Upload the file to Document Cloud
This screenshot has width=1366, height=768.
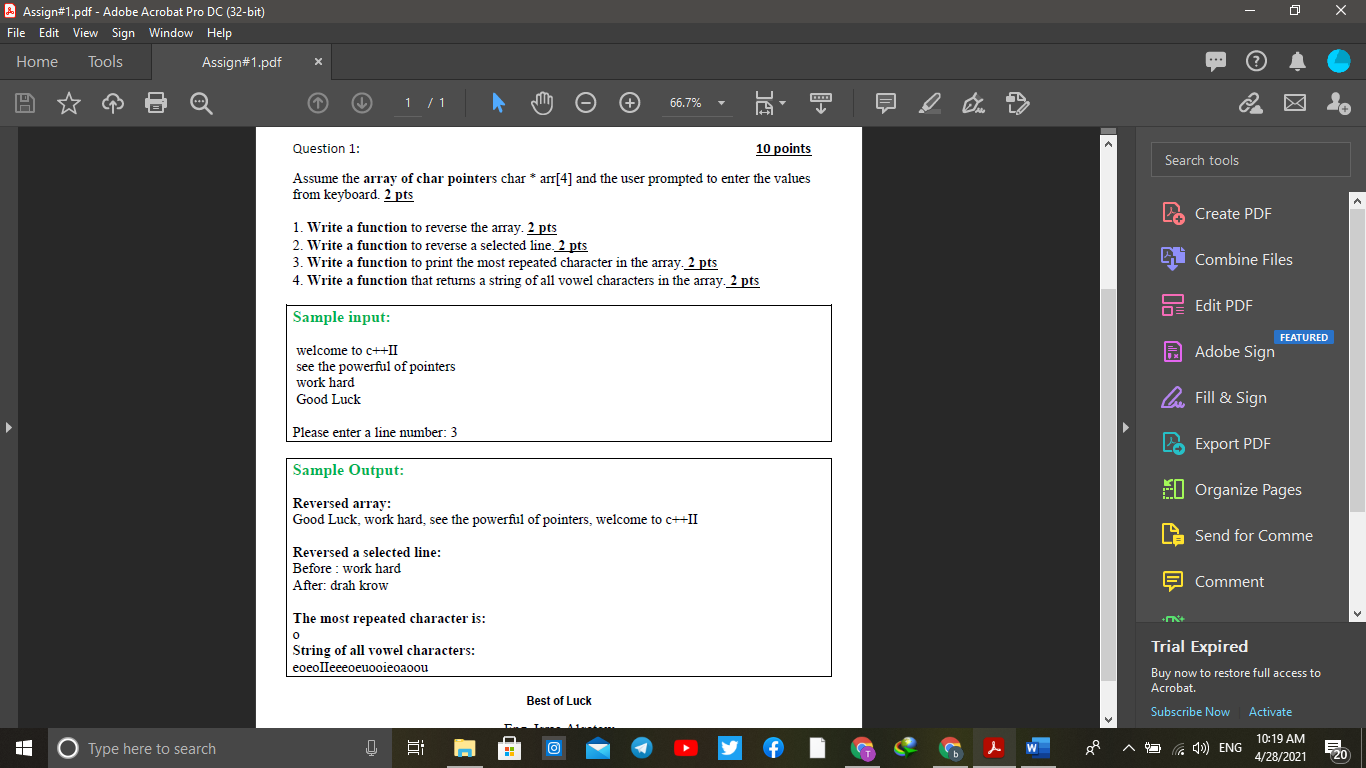pos(112,103)
